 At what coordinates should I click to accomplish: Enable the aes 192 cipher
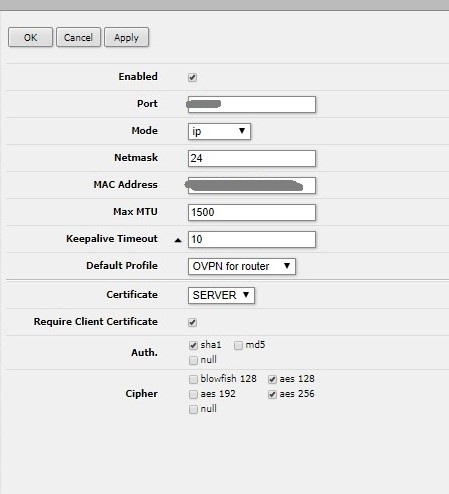coord(193,394)
